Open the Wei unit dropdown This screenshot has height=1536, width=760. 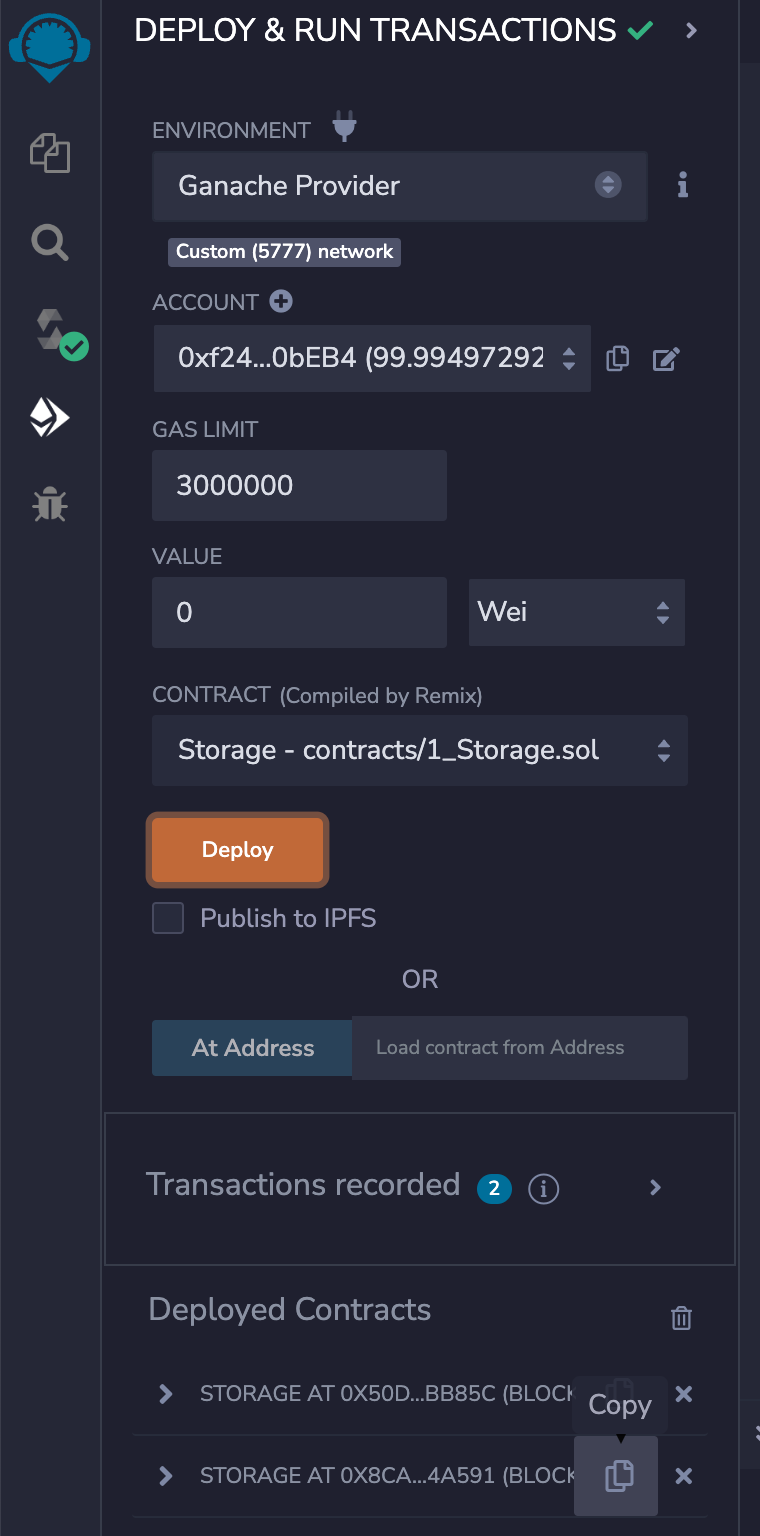(x=576, y=612)
